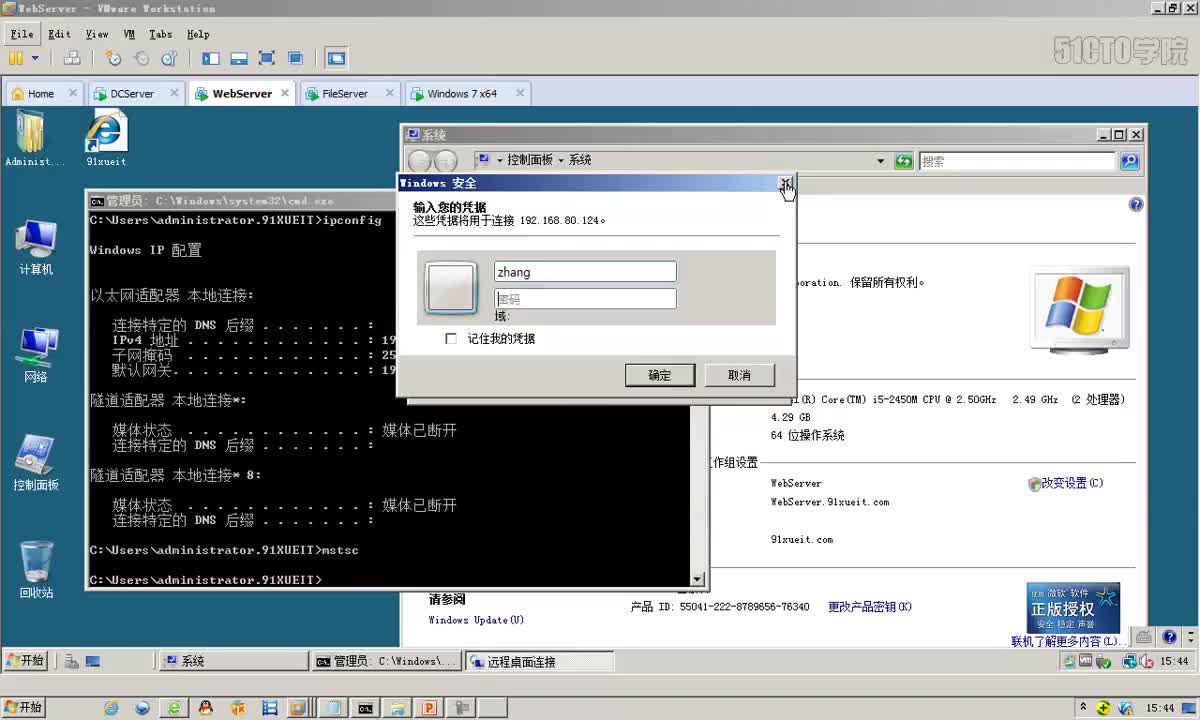The image size is (1200, 720).
Task: Click the 取消 button in credentials dialog
Action: [x=740, y=375]
